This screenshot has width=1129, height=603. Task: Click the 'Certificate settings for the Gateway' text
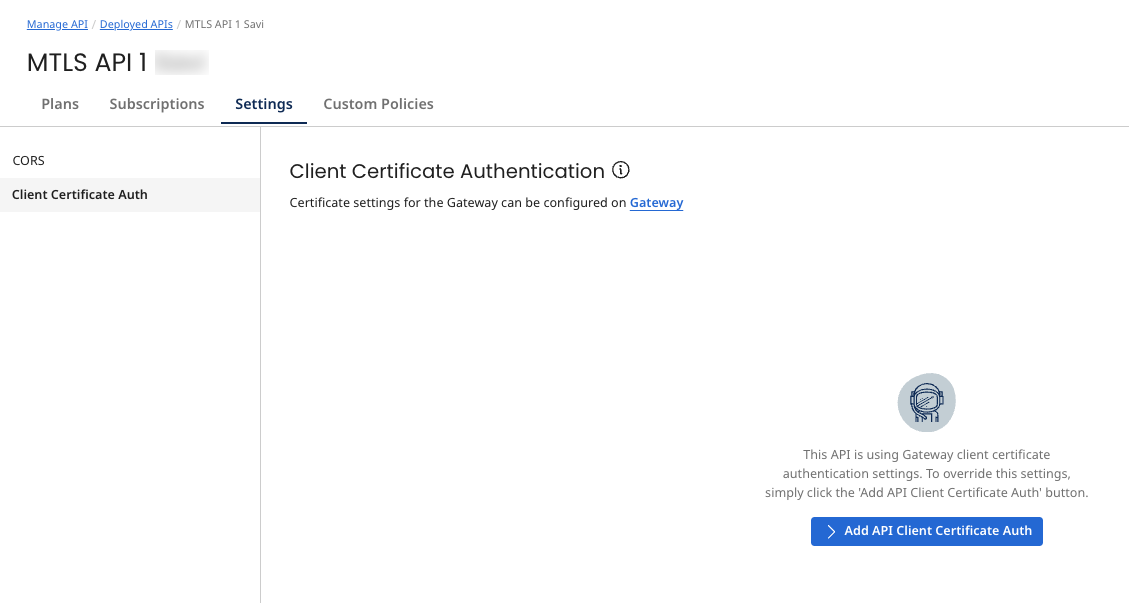point(457,203)
